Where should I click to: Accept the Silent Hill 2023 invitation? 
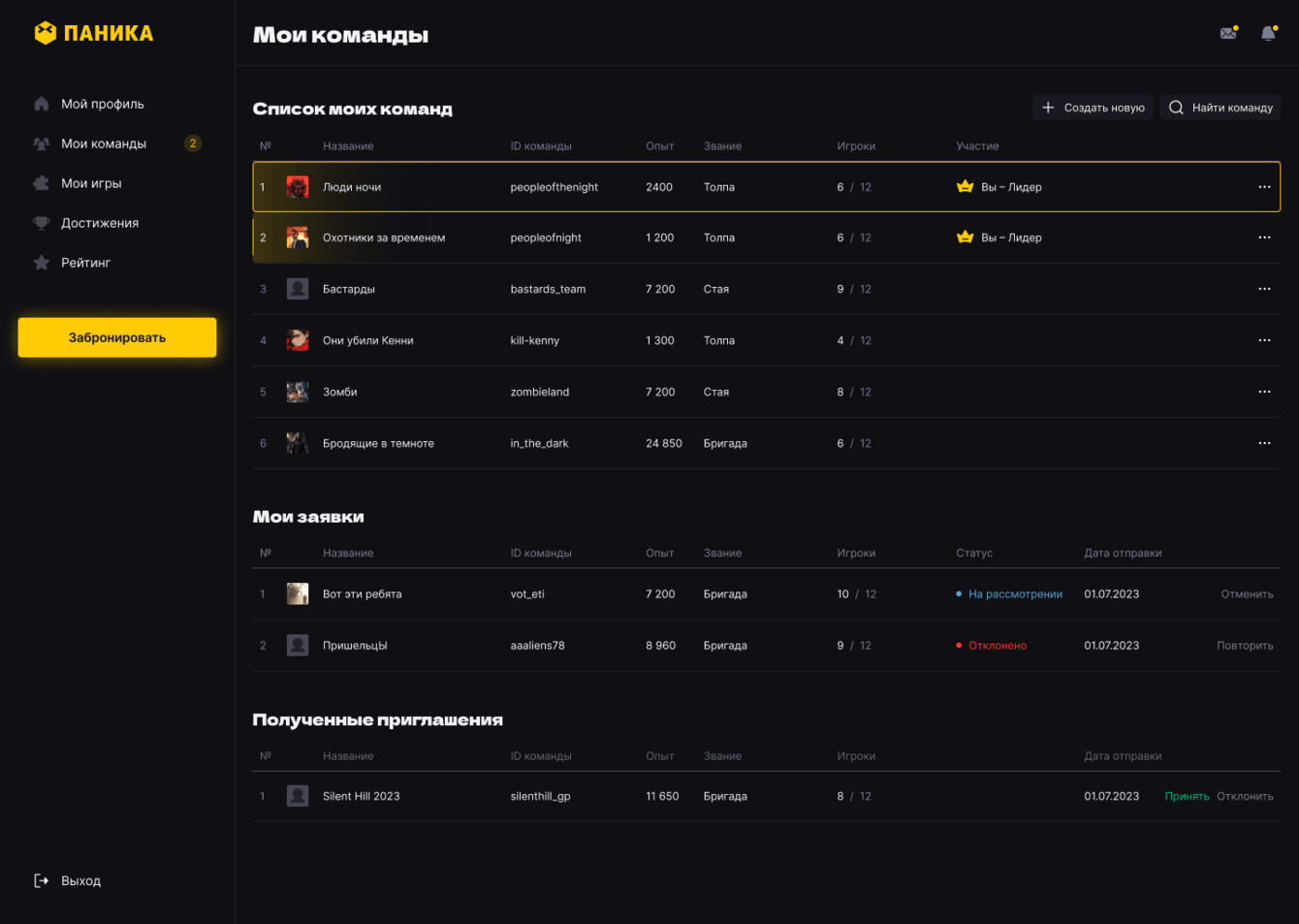click(1187, 796)
